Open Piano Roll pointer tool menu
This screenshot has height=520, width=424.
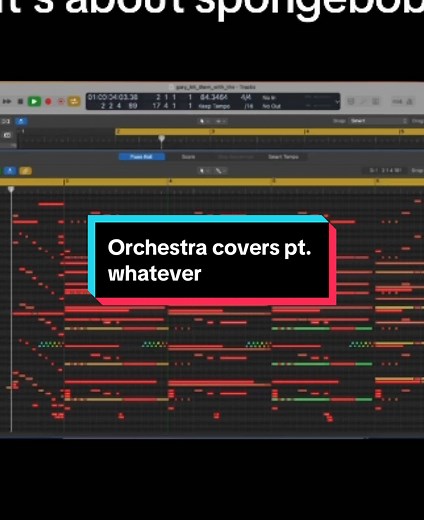tap(204, 171)
